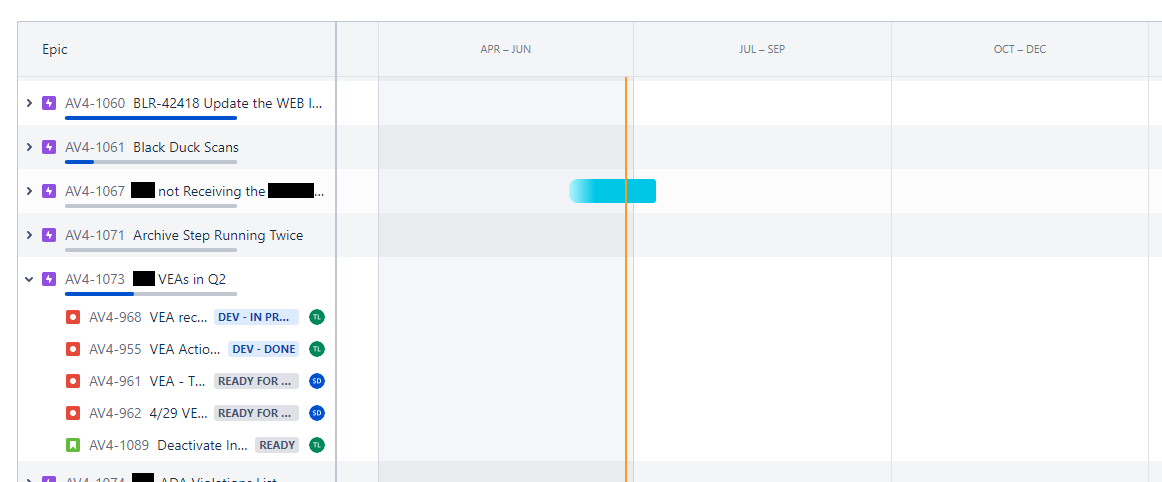1162x482 pixels.
Task: Click the APR – JUN quarter header
Action: click(x=505, y=50)
